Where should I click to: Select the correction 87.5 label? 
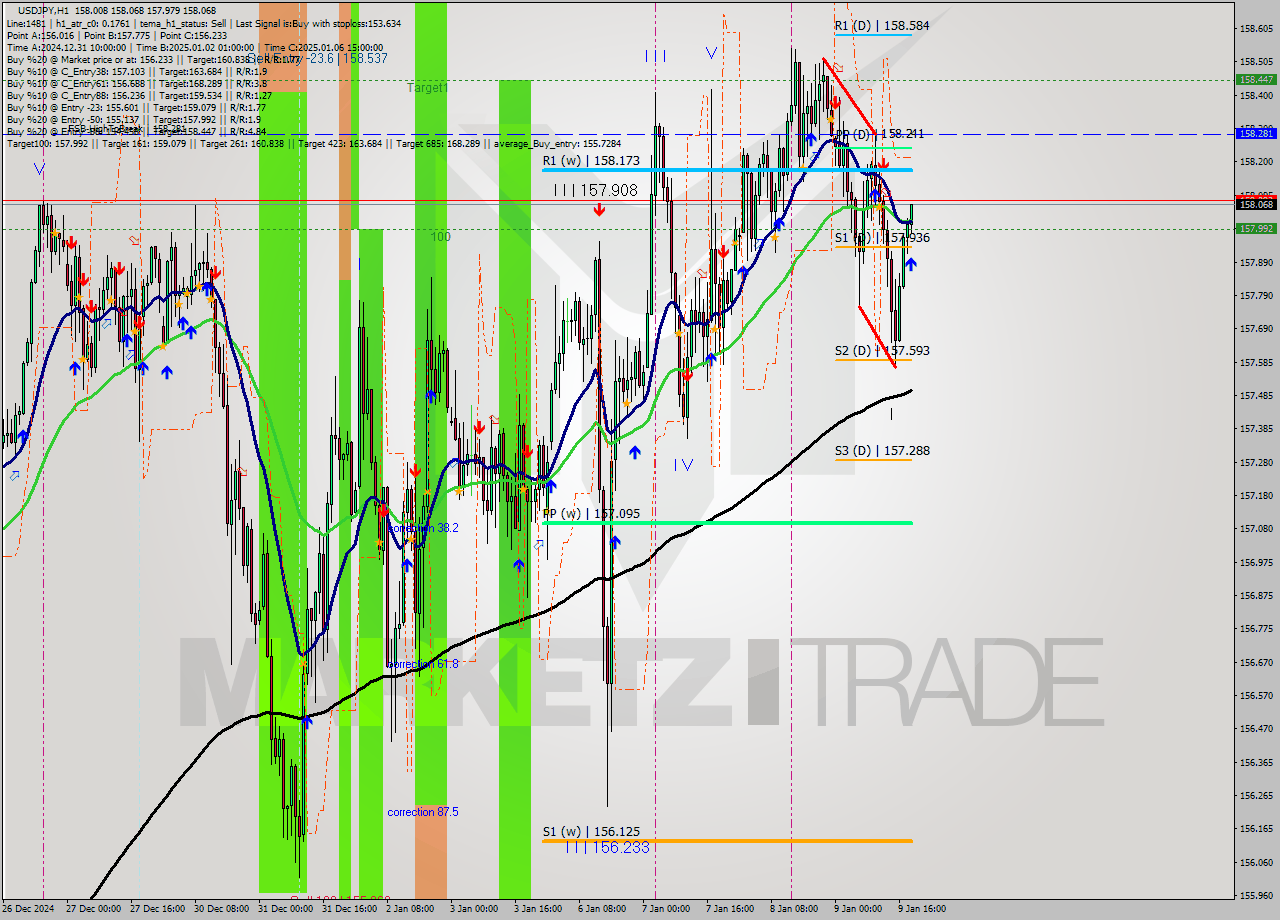coord(423,812)
